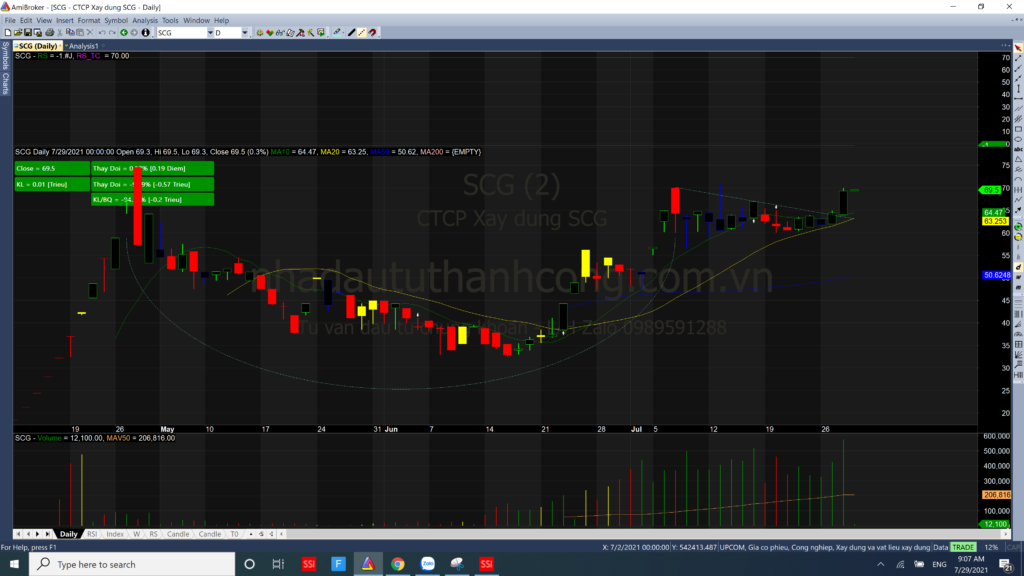Screen dimensions: 1024x576
Task: Click the Undo arrow in toolbar
Action: coord(101,33)
